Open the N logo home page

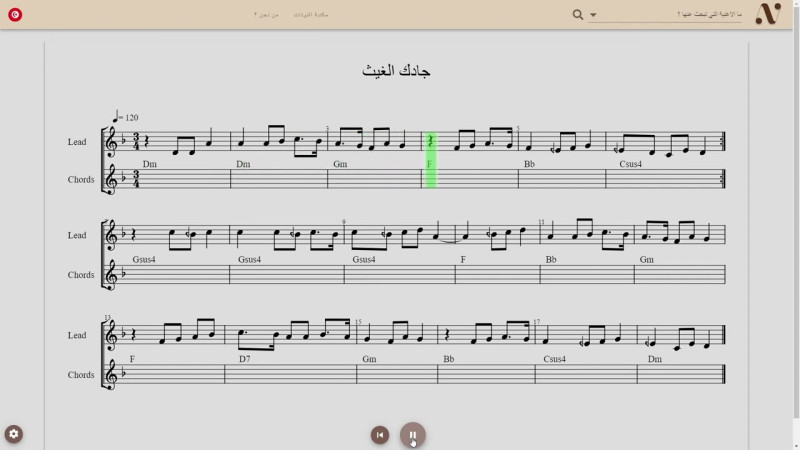coord(768,14)
